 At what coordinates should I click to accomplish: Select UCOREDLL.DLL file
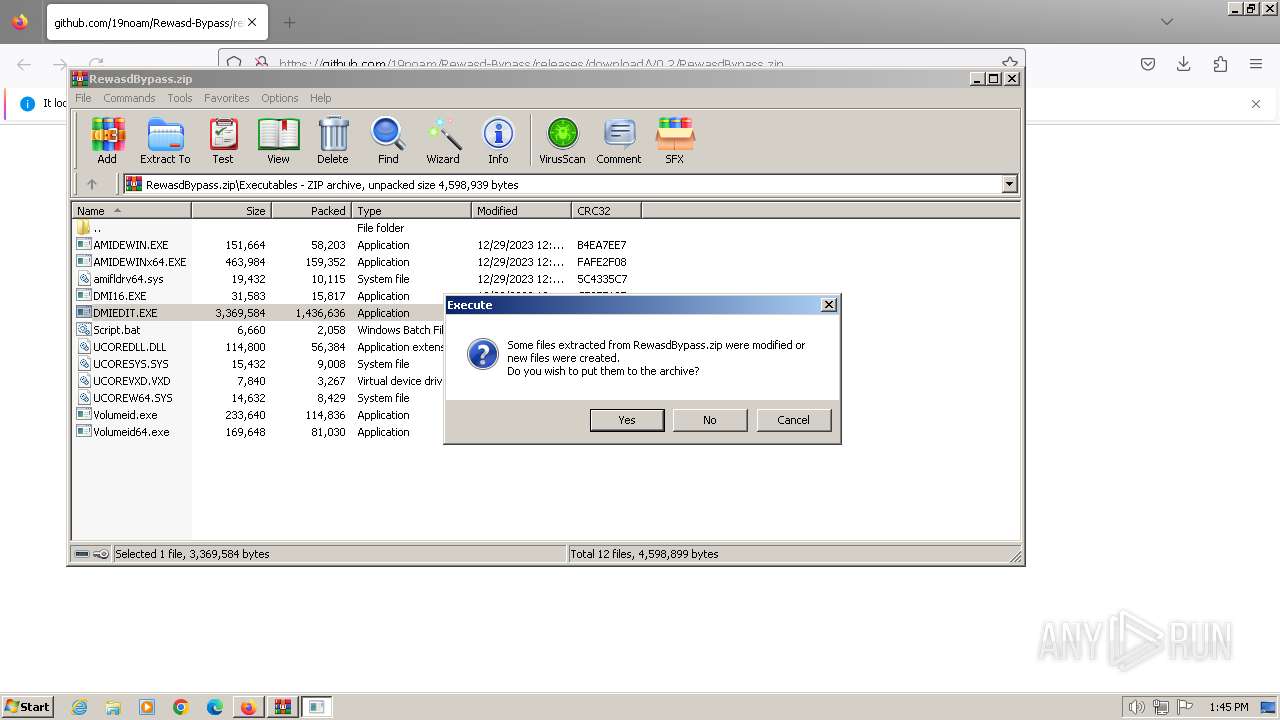[122, 347]
